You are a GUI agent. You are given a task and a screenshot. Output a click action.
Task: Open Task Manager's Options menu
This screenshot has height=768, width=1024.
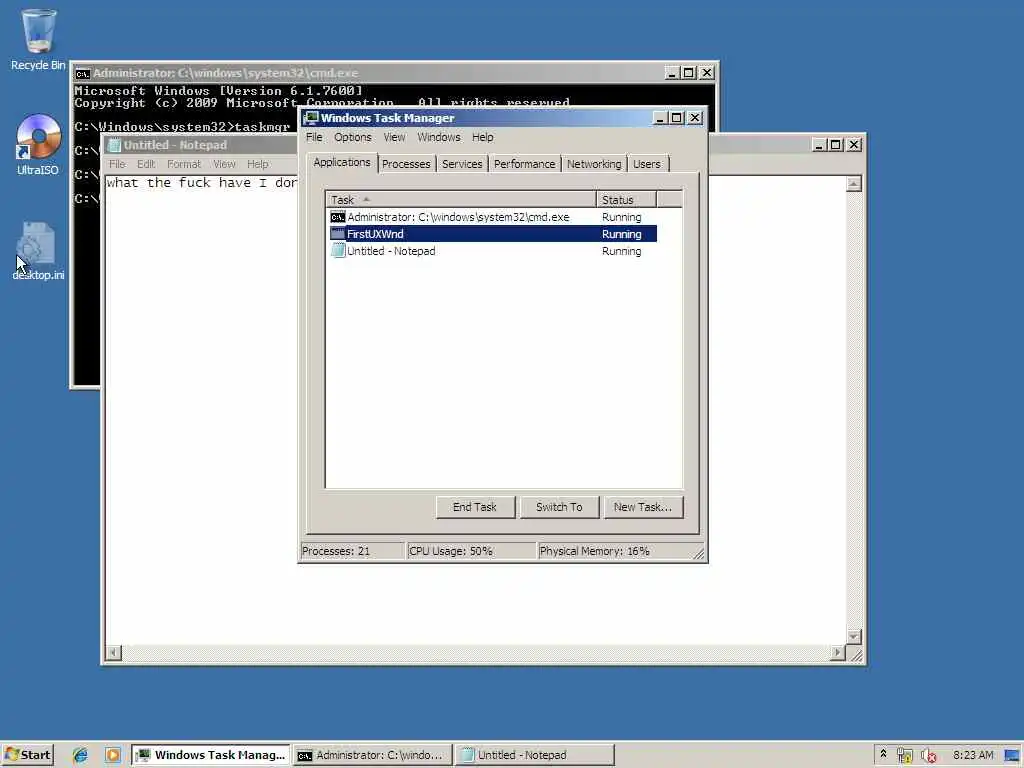click(353, 137)
